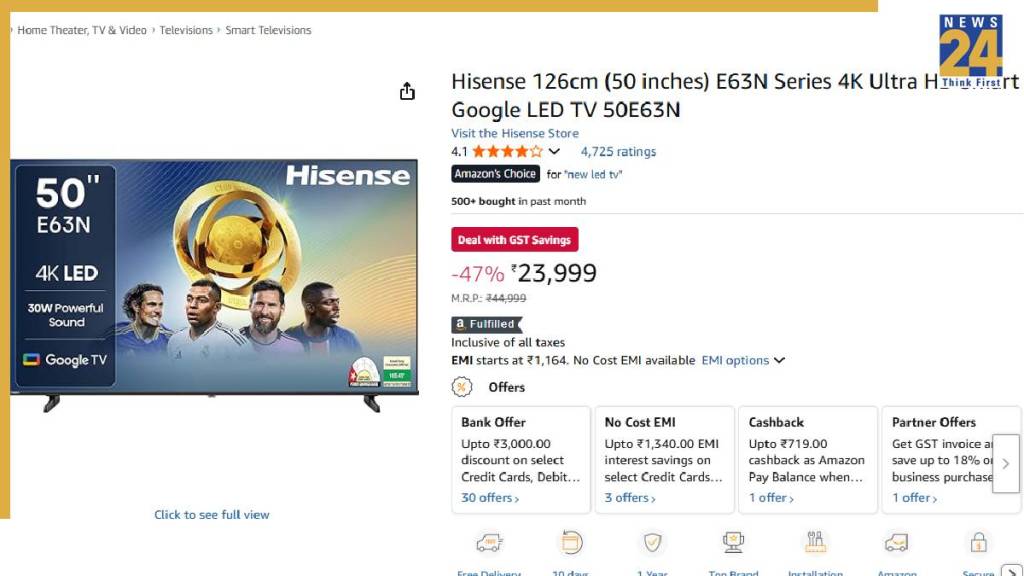Open the Smart Televisions breadcrumb

[x=268, y=30]
